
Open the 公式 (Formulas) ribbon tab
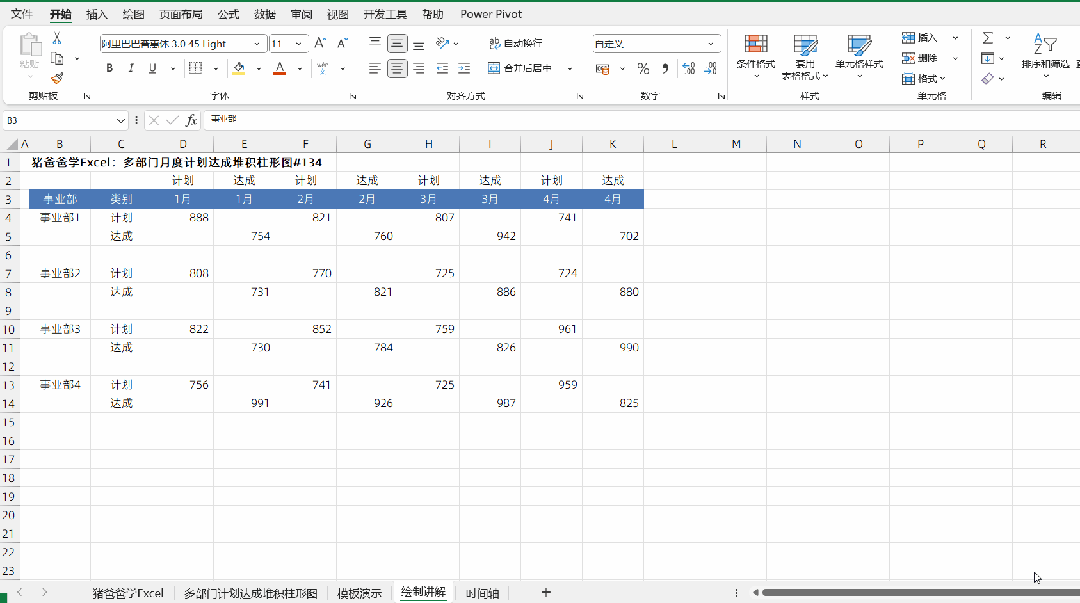tap(228, 14)
